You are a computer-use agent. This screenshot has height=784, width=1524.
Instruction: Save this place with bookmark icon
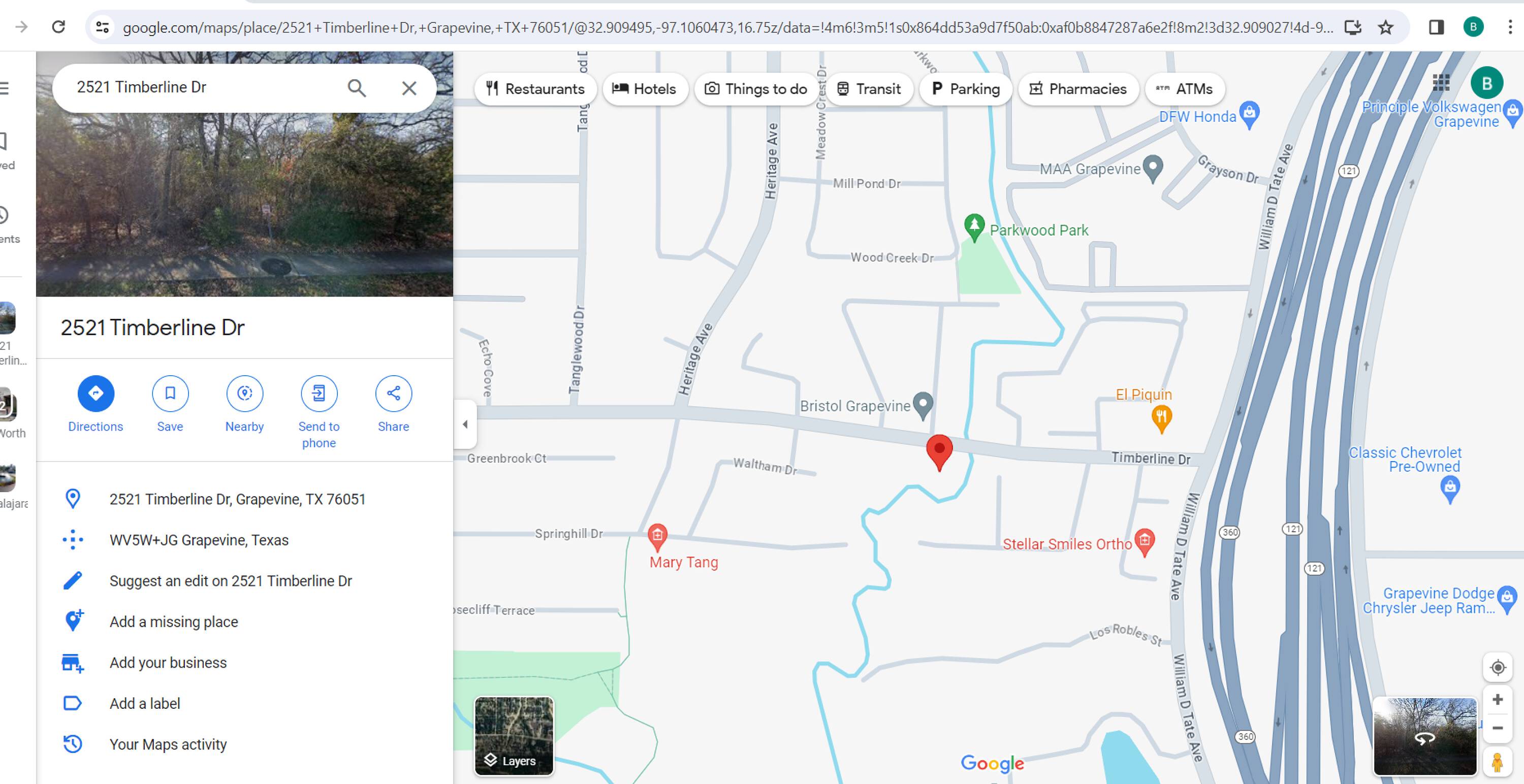[170, 393]
